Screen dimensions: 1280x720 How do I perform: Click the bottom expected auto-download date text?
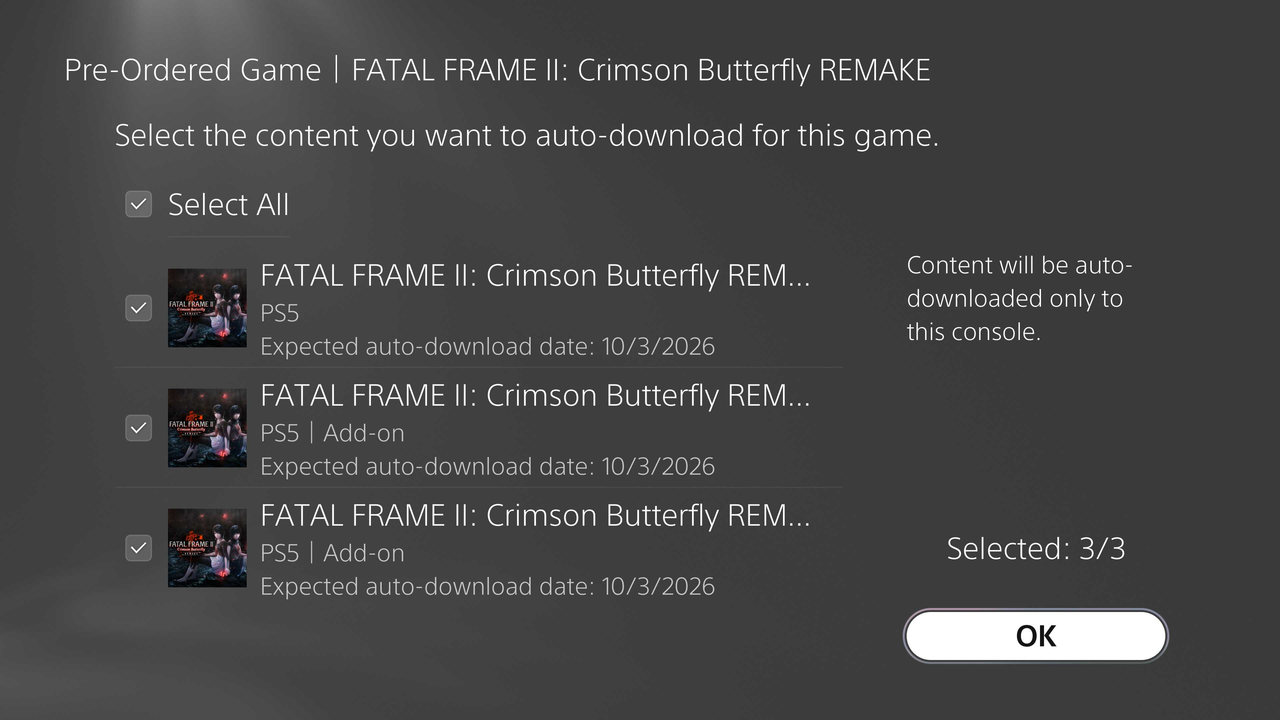tap(487, 586)
